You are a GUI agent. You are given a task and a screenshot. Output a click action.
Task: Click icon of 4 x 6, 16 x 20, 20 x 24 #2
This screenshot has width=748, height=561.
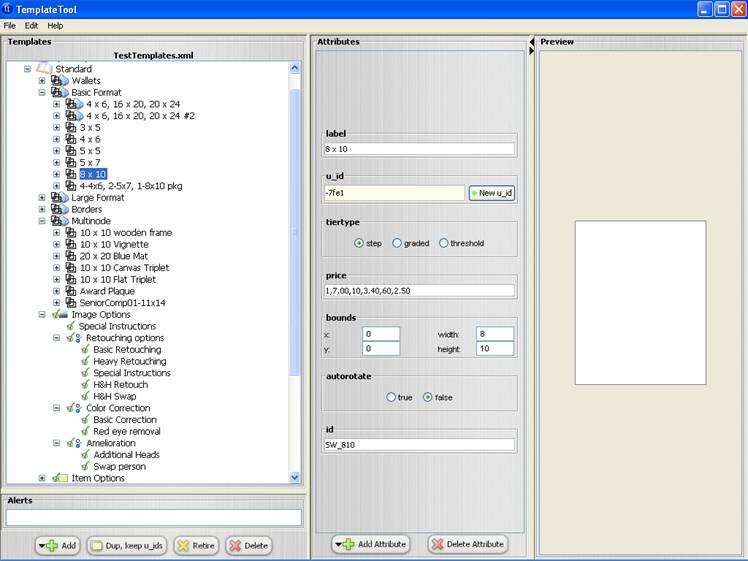click(x=74, y=115)
